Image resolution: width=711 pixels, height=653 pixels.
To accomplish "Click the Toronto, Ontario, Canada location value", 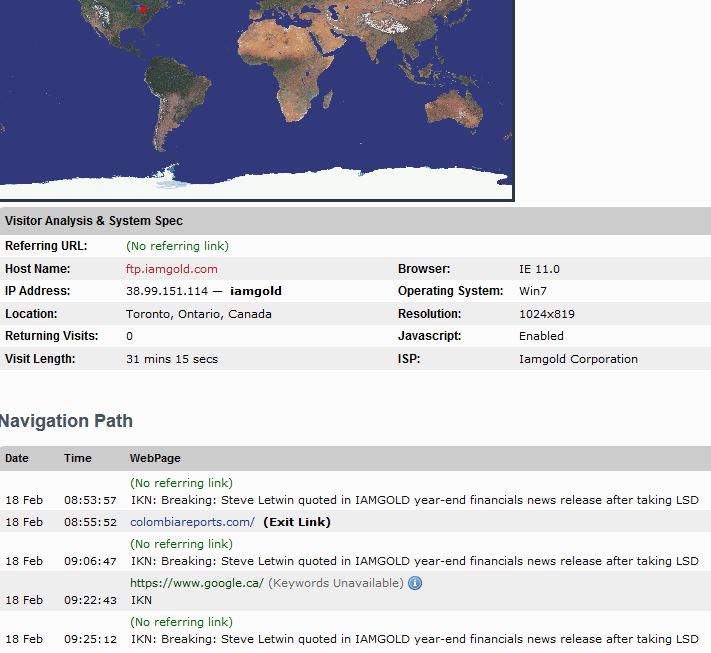I will tap(199, 314).
